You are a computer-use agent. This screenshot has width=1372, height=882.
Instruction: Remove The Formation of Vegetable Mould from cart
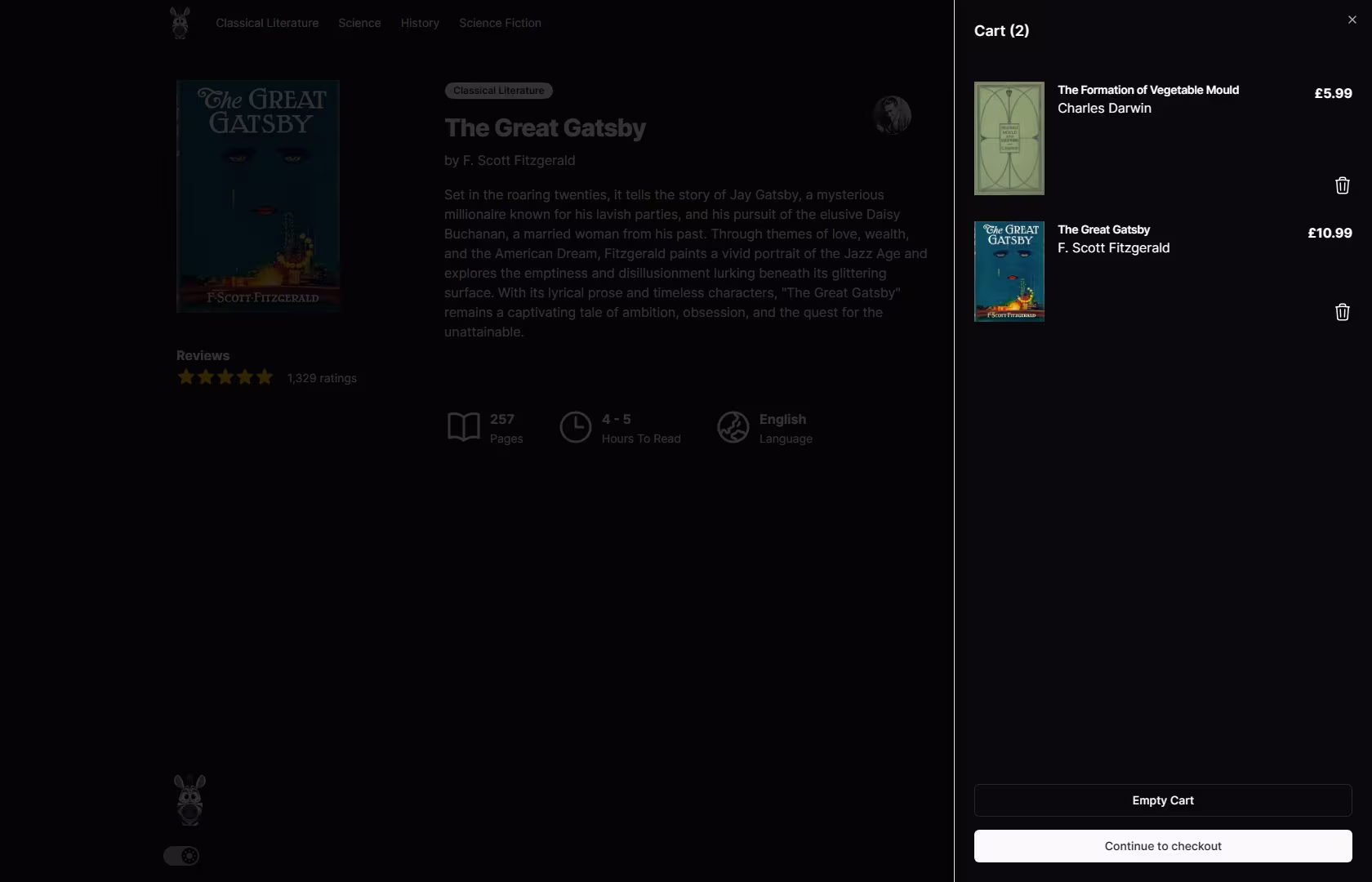tap(1342, 185)
